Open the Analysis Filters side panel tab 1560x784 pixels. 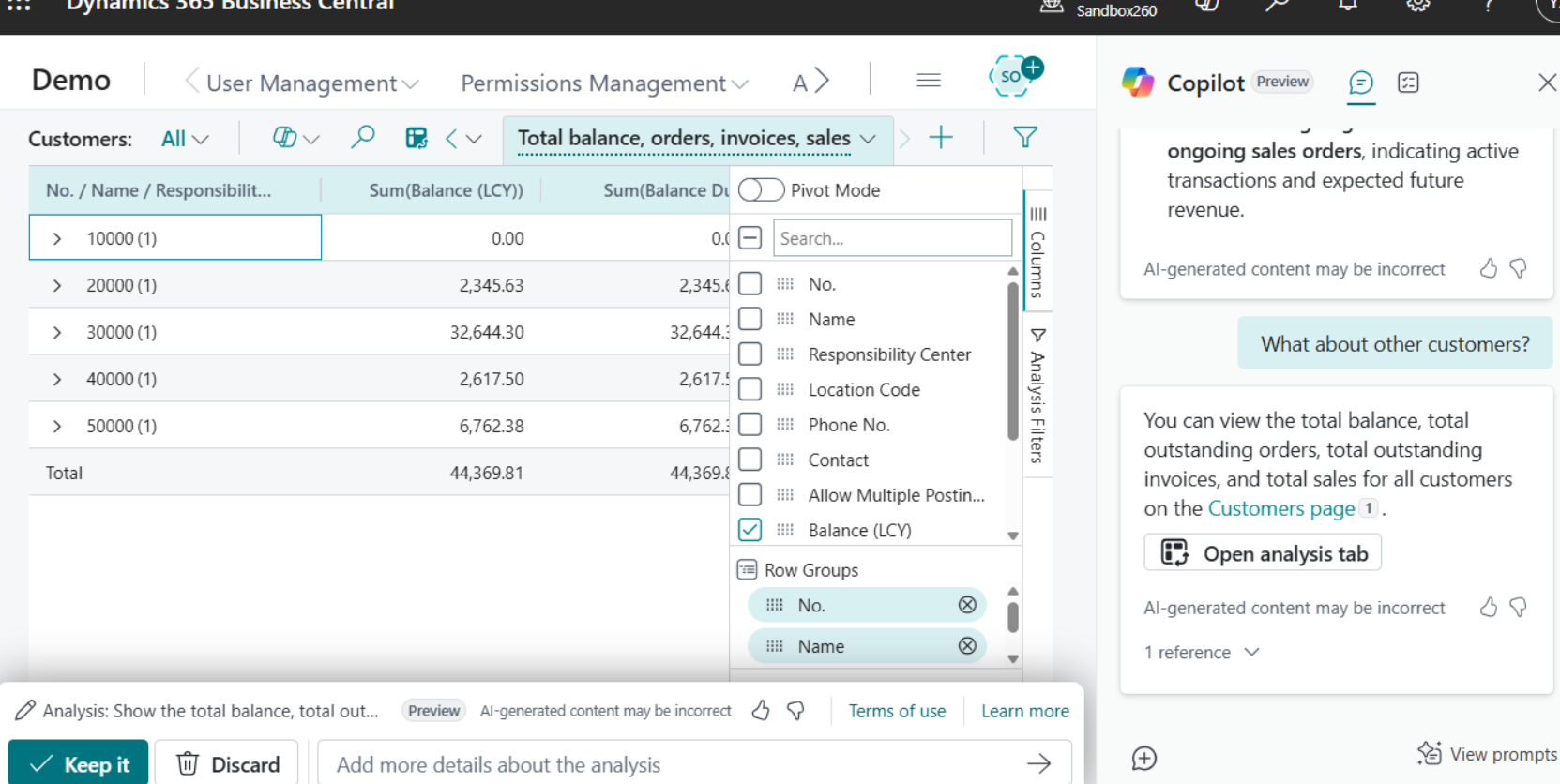coord(1037,395)
